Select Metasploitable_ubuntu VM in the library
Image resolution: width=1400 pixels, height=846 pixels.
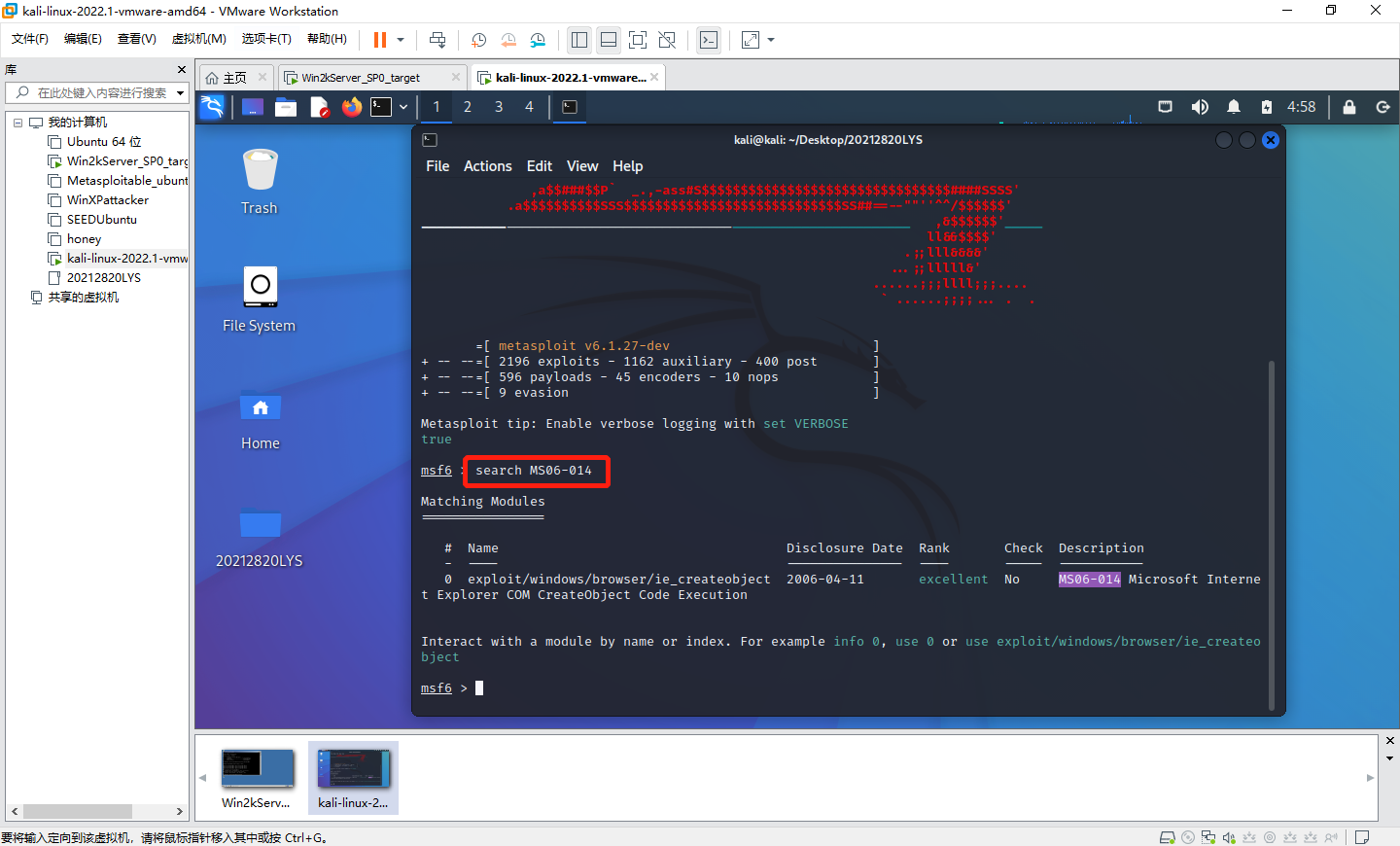pos(127,181)
